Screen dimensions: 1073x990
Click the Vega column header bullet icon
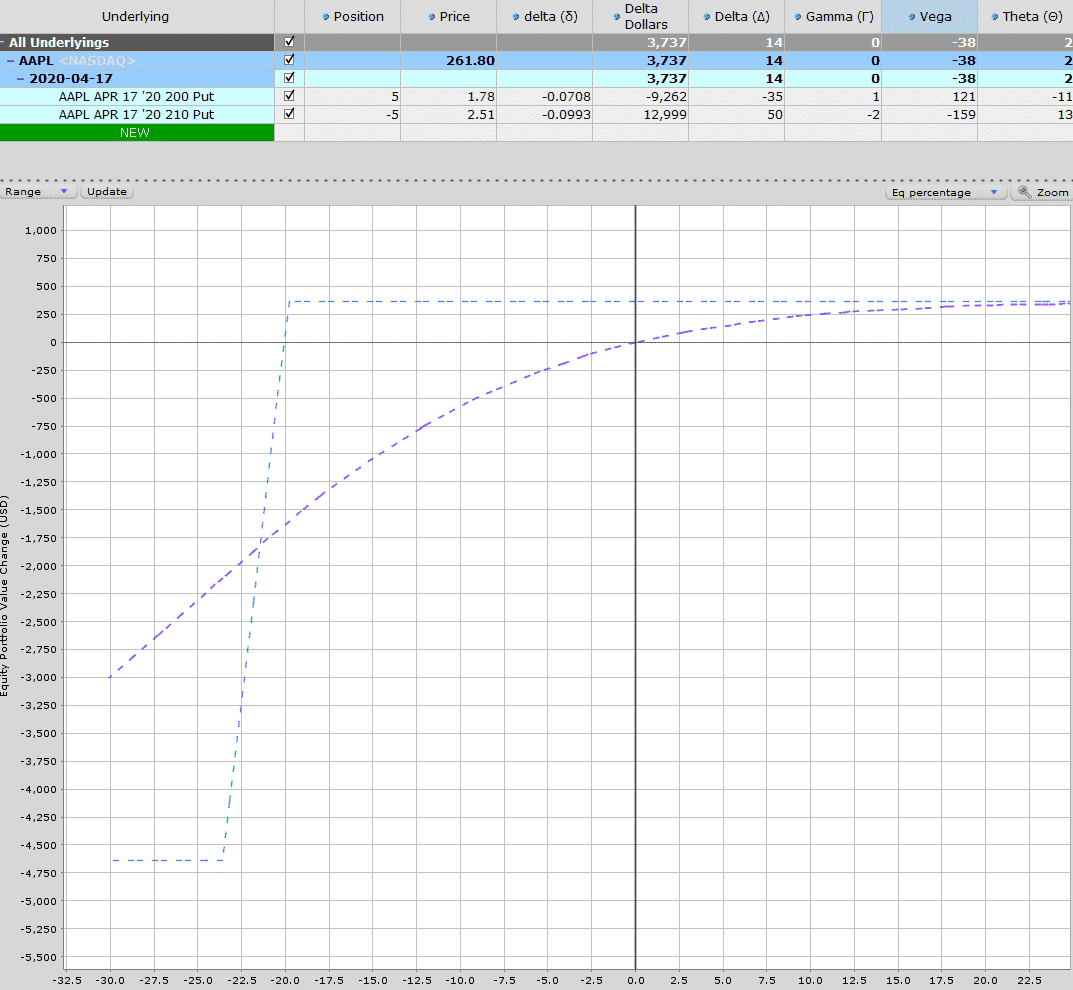[912, 16]
